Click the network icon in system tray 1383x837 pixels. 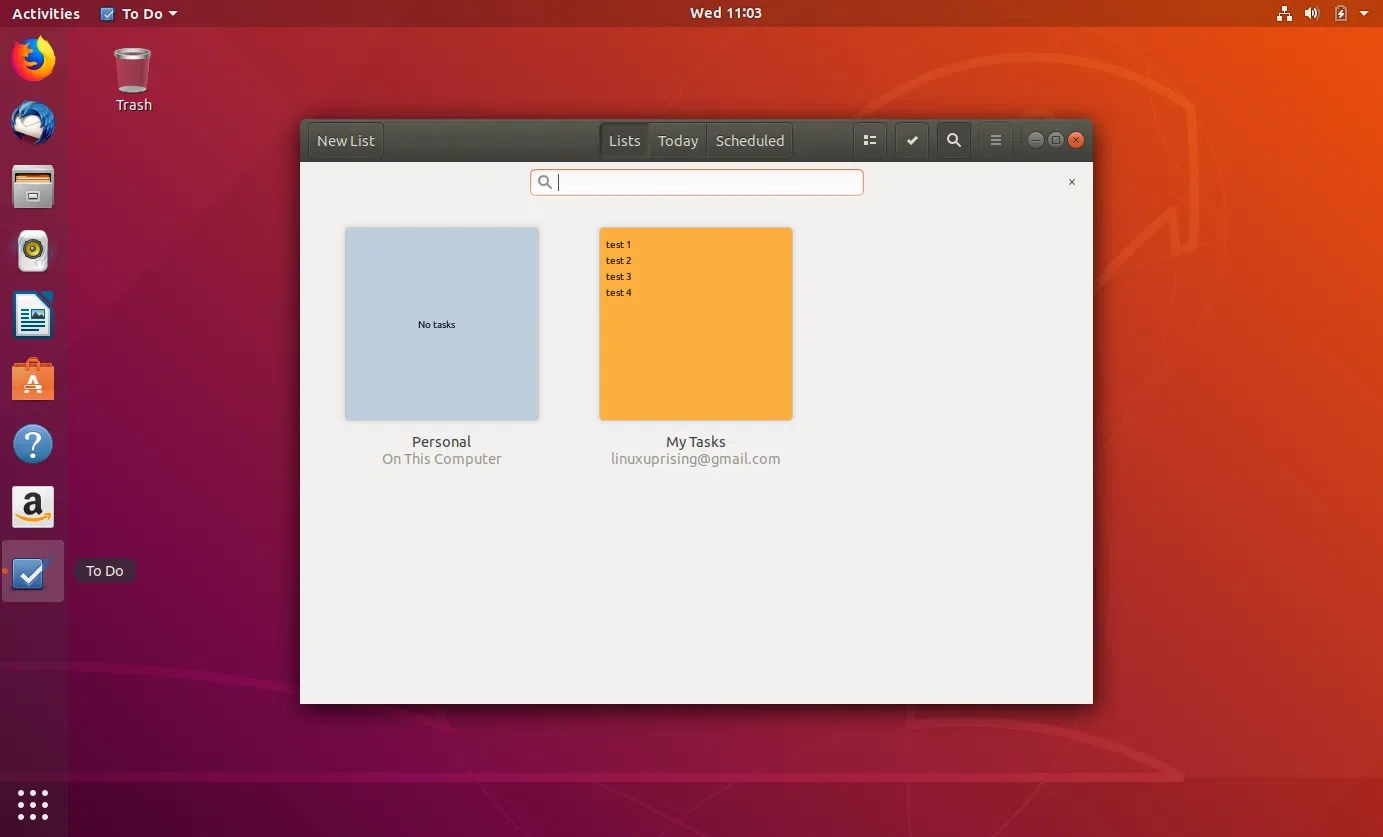[x=1285, y=14]
